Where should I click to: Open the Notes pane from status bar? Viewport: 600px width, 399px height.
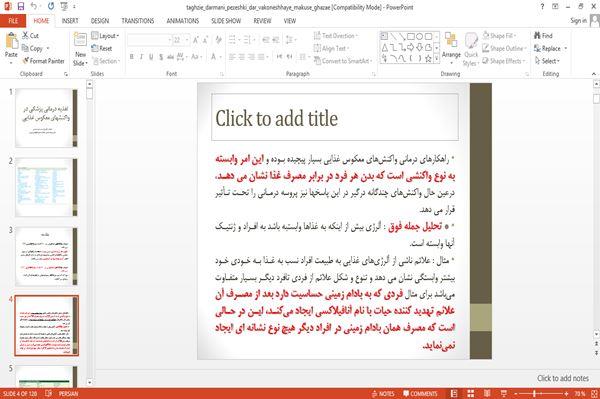pos(383,394)
